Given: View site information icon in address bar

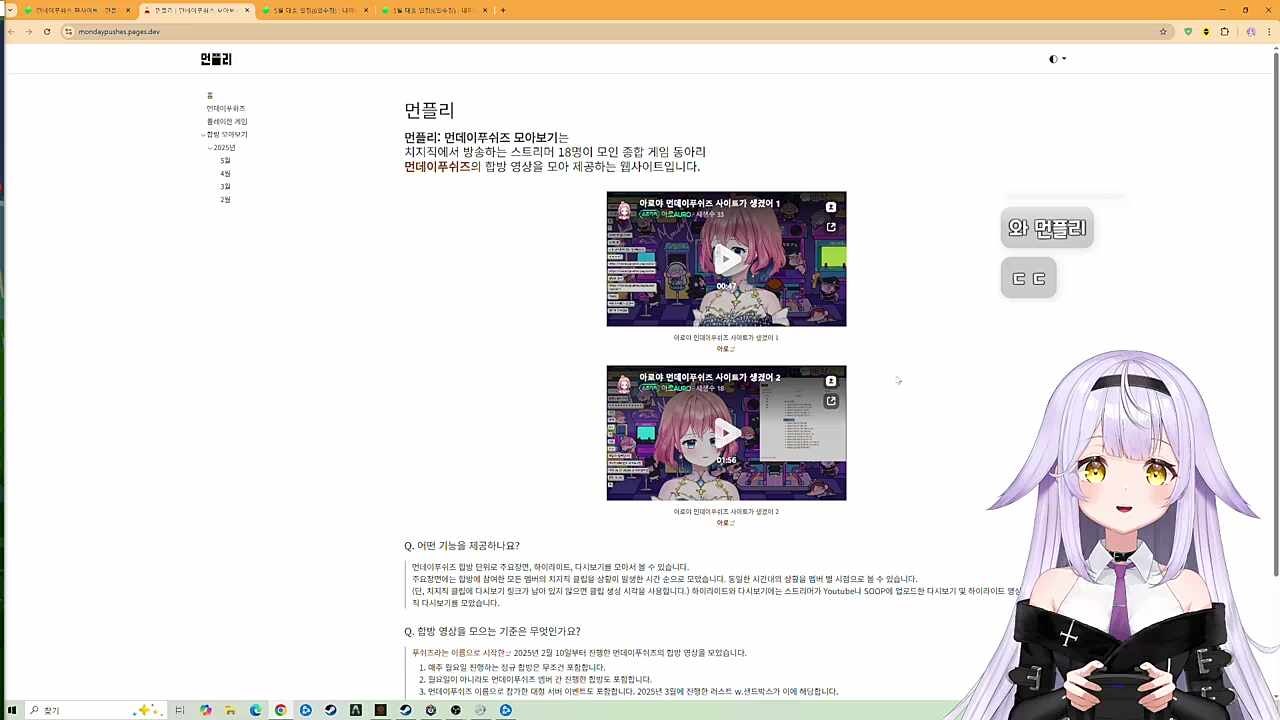Looking at the screenshot, I should [x=68, y=32].
